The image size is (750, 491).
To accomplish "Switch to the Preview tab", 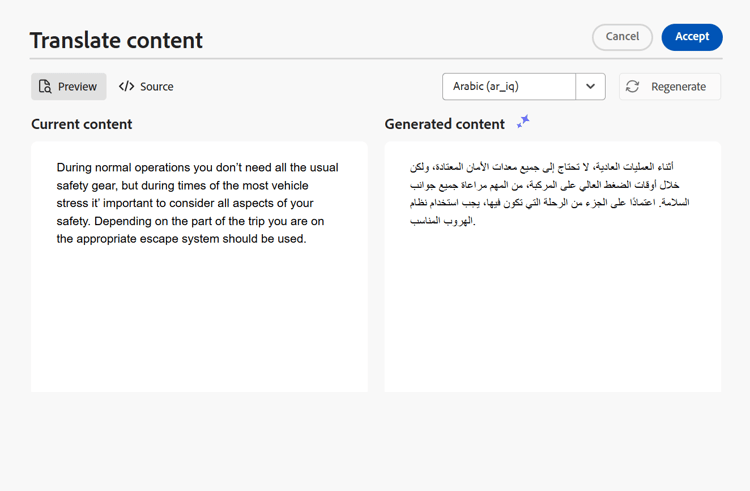I will coord(69,87).
